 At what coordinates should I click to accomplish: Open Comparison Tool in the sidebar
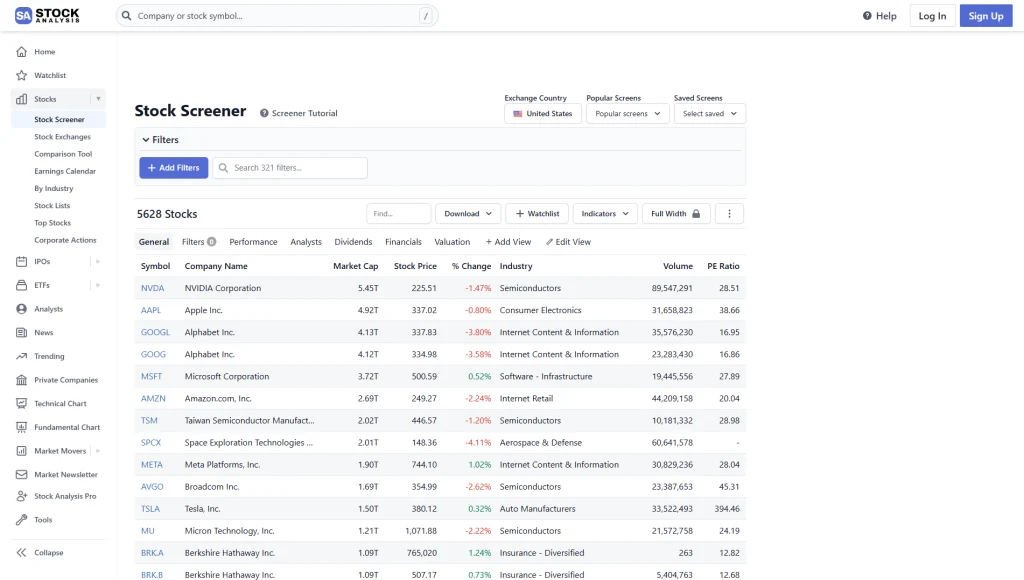click(63, 154)
